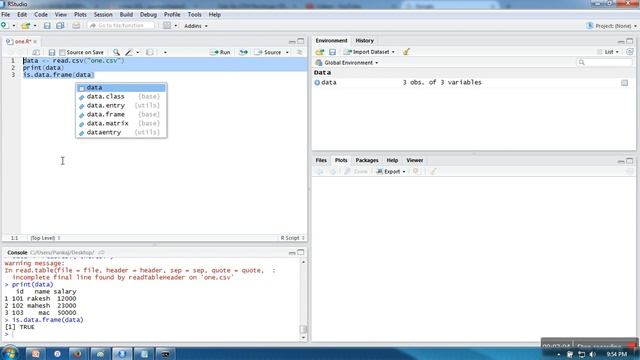
Task: Show one.R in a new window
Action: (36, 52)
